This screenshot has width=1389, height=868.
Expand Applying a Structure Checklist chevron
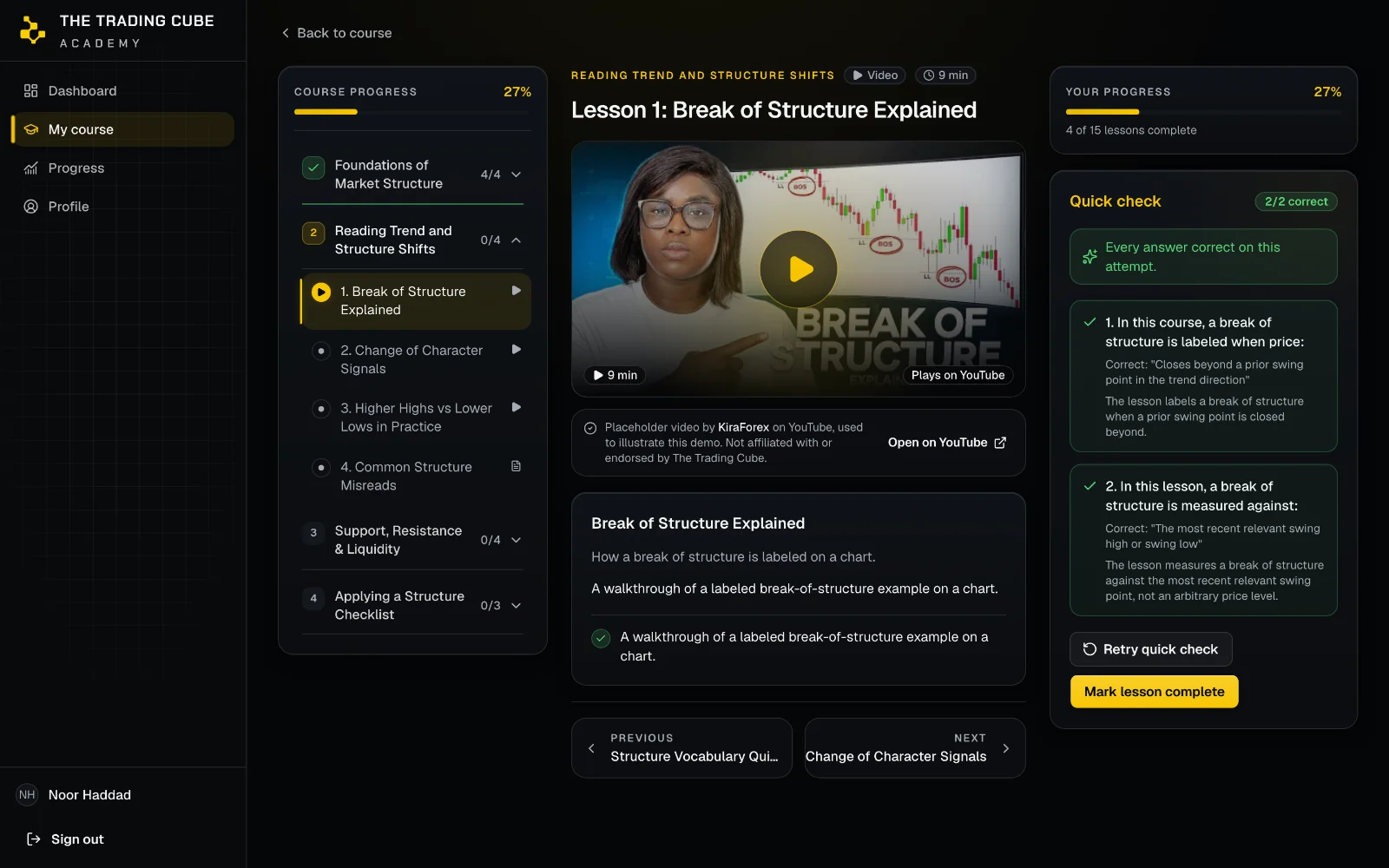517,606
